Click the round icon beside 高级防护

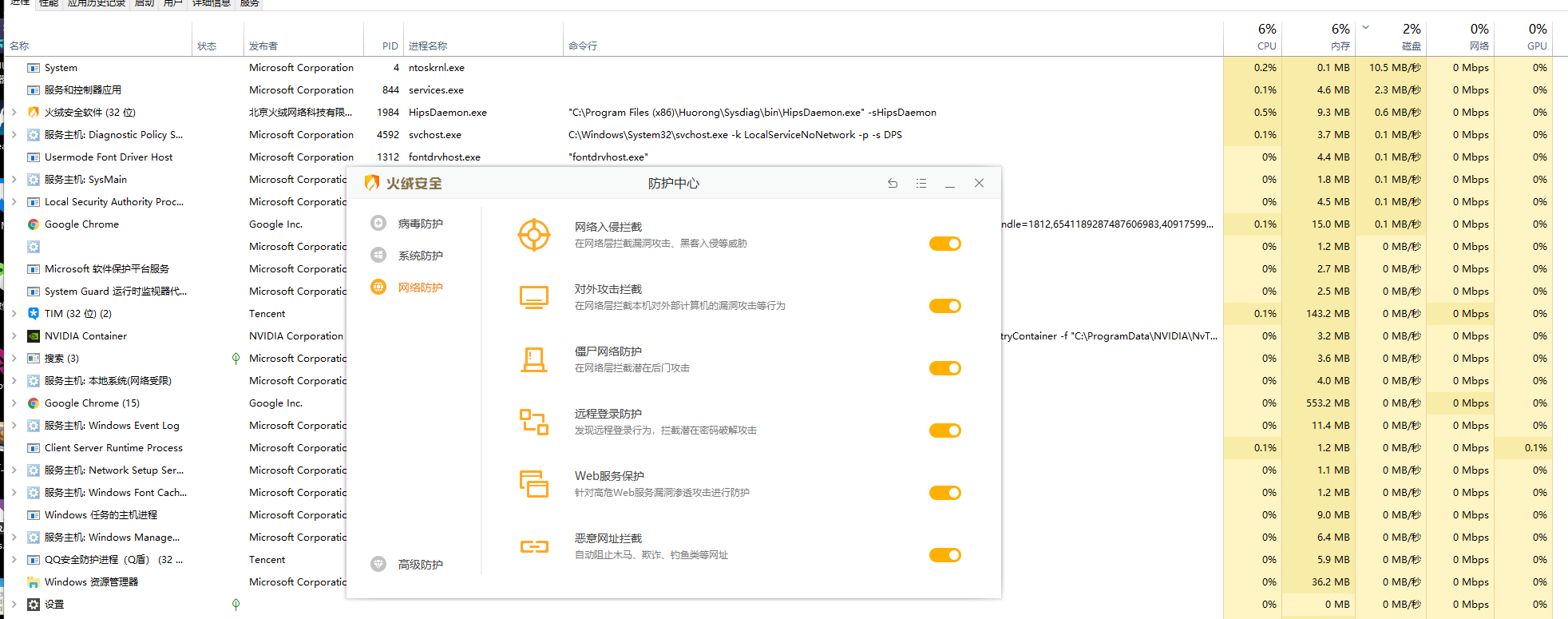378,564
